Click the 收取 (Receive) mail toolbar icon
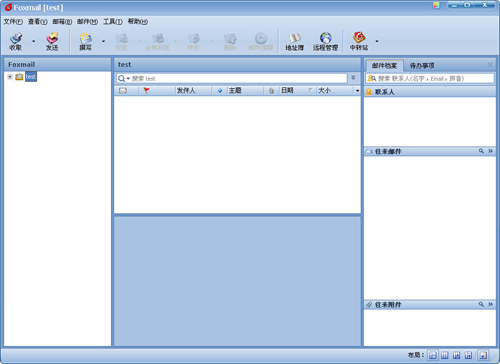500x364 pixels. click(16, 41)
